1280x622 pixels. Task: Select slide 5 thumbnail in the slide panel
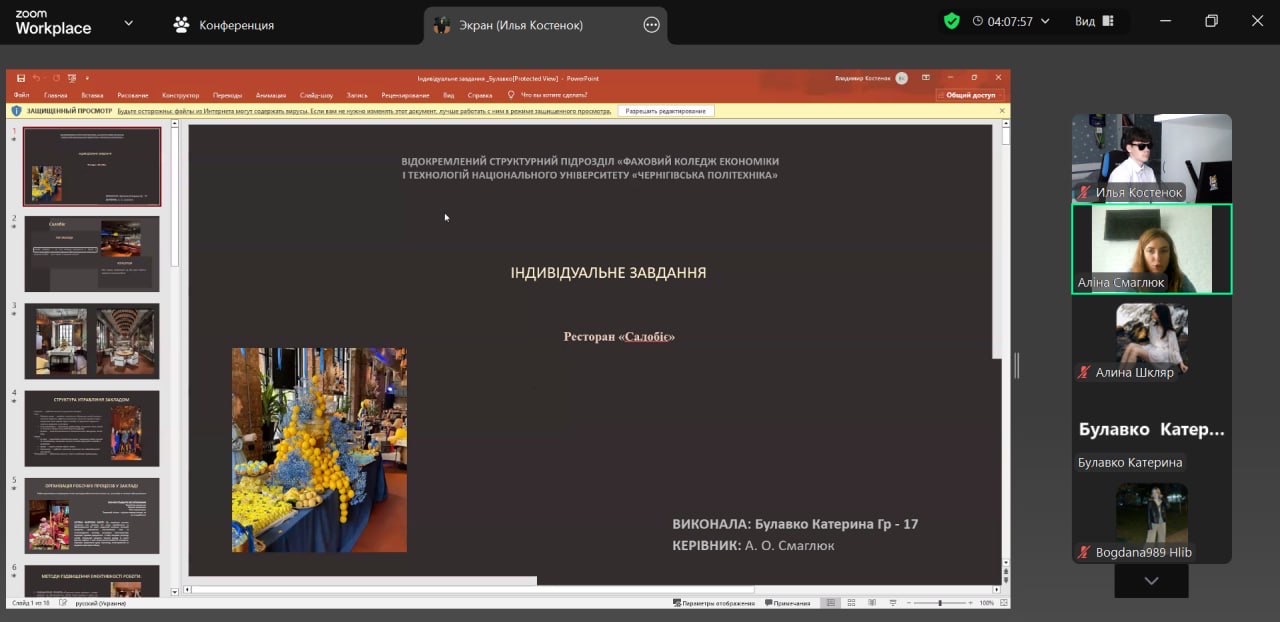[92, 516]
